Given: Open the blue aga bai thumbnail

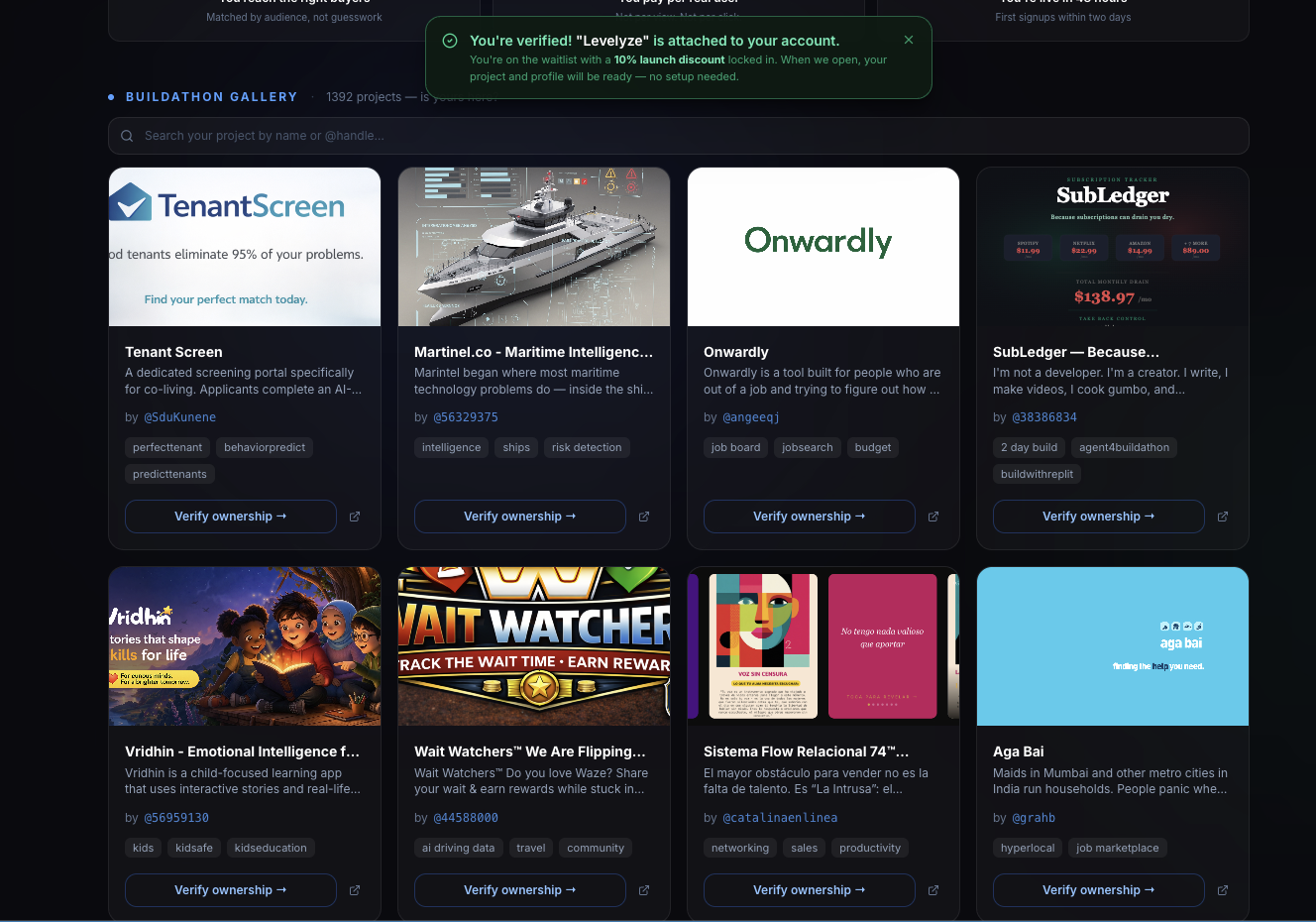Looking at the screenshot, I should click(x=1113, y=646).
